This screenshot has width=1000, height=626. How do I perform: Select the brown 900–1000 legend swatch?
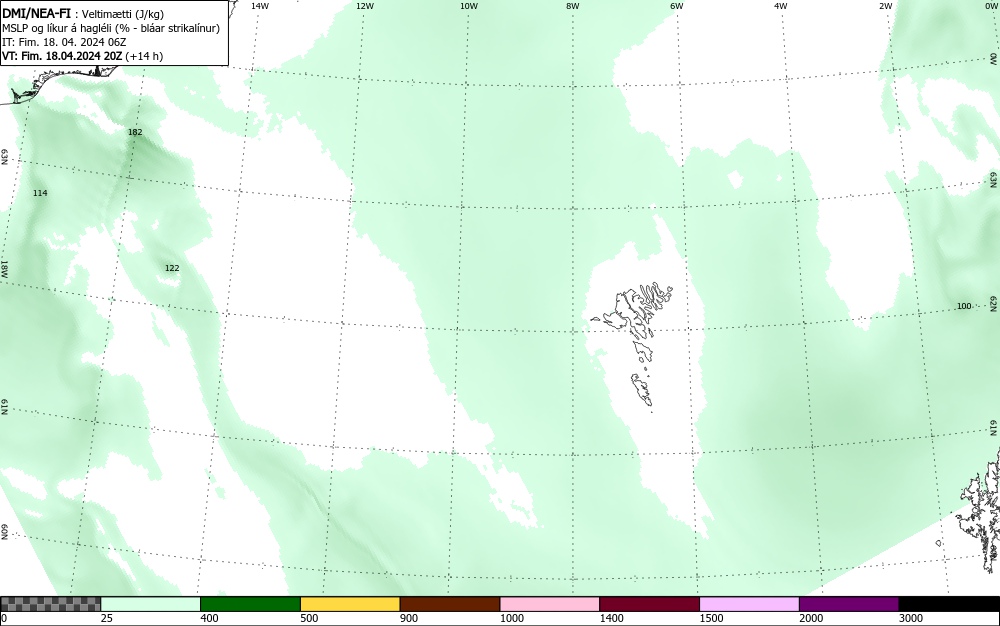click(x=450, y=604)
